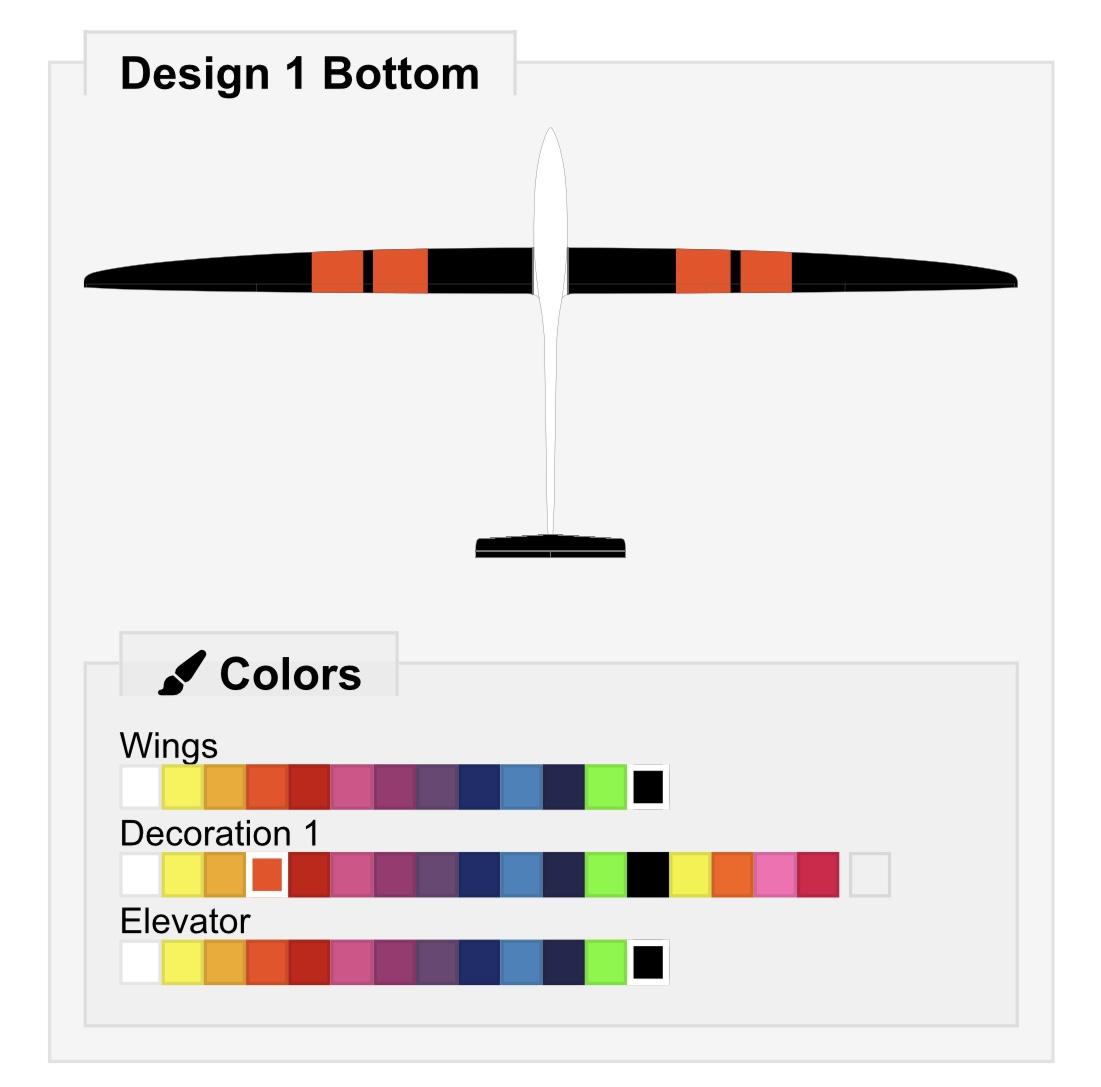Pick navy blue swatch for Elevator
The width and height of the screenshot is (1101, 1087).
click(479, 963)
